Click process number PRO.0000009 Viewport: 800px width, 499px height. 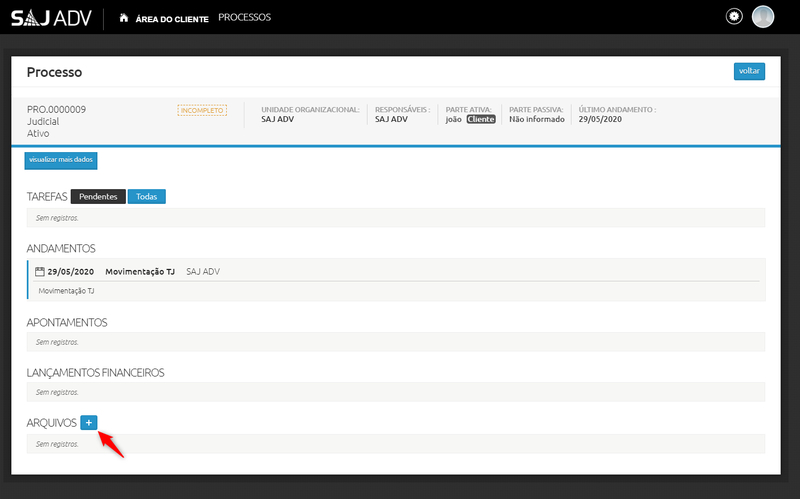pyautogui.click(x=56, y=109)
